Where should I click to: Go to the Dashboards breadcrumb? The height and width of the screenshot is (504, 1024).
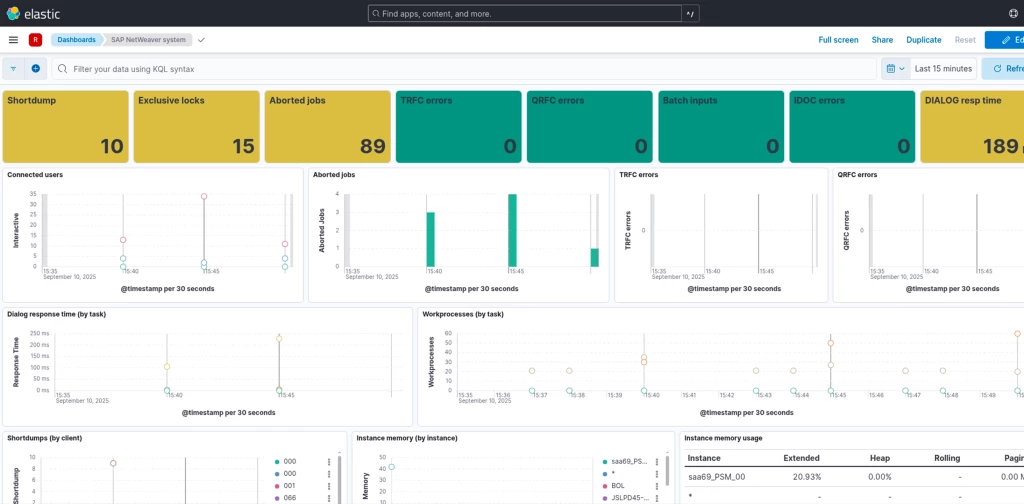[76, 40]
